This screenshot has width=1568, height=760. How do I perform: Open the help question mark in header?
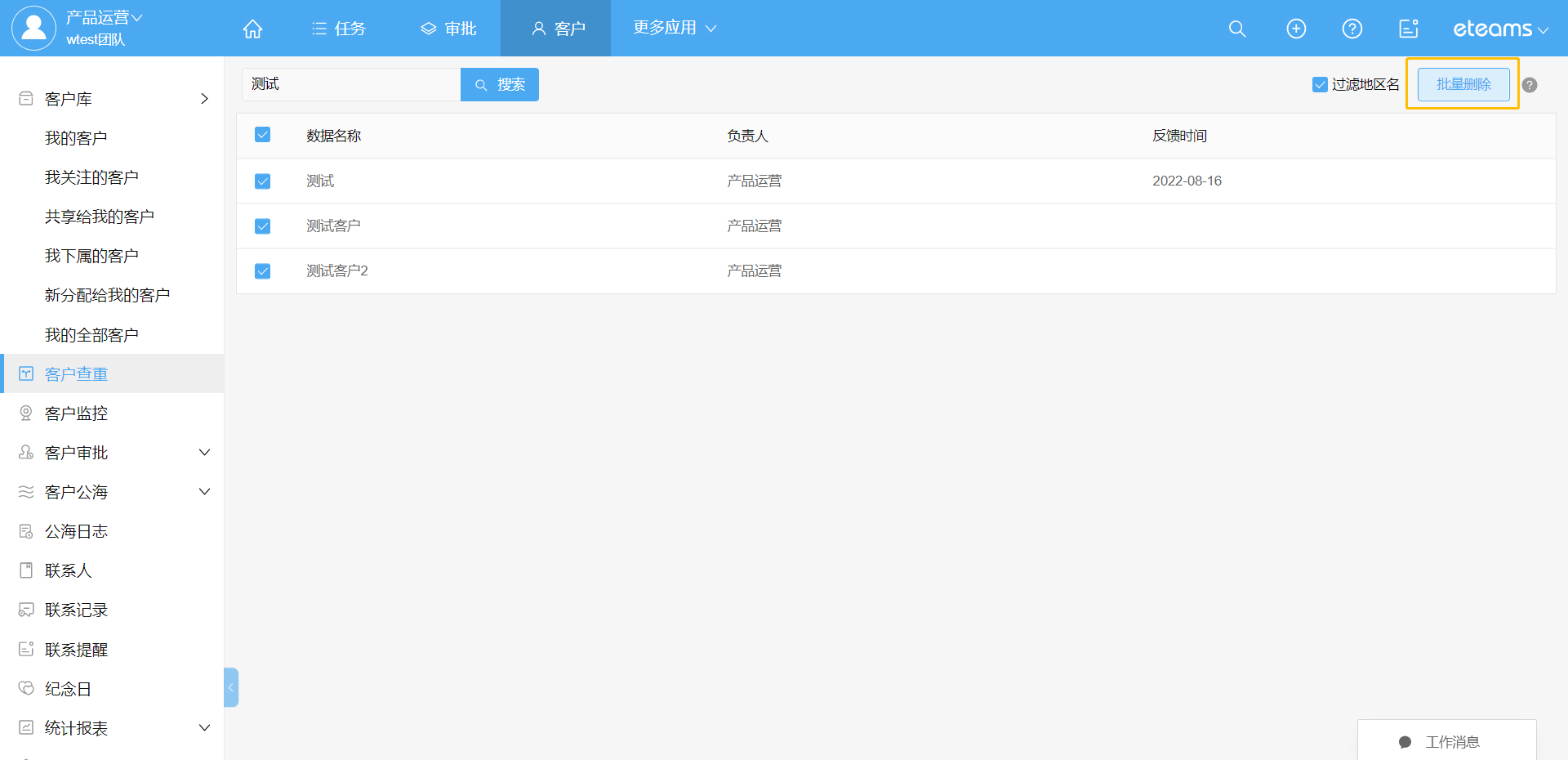click(x=1352, y=29)
